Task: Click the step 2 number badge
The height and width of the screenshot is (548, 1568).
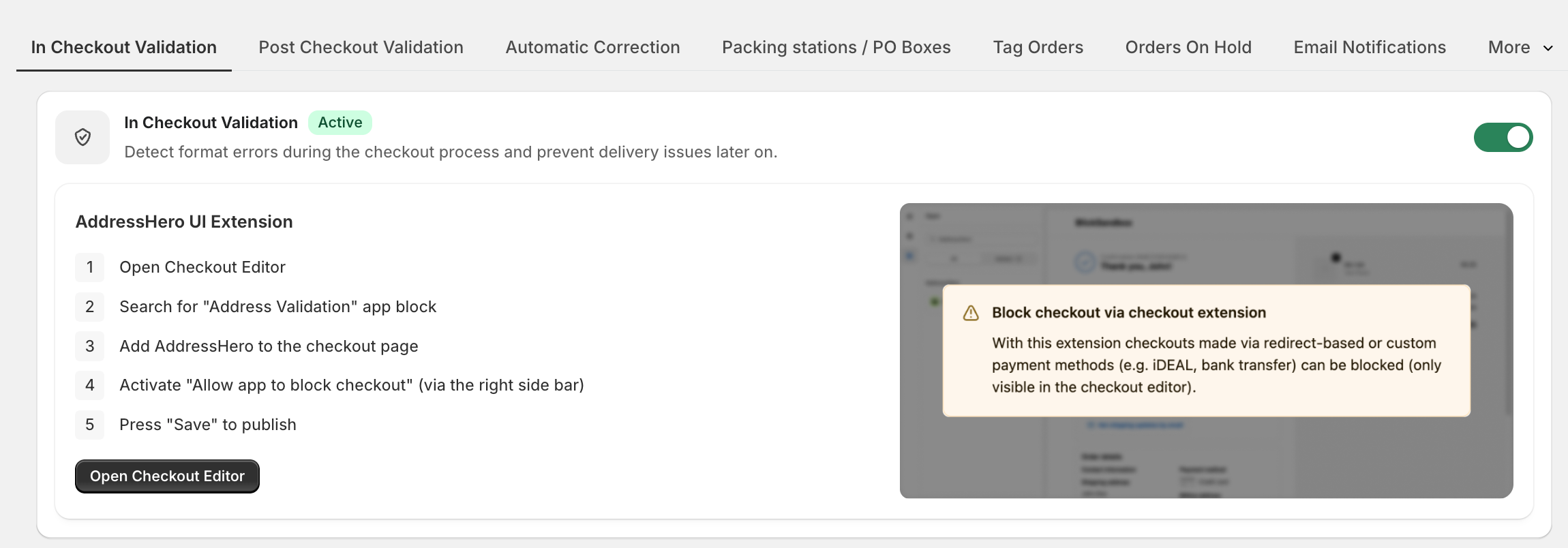Action: tap(90, 307)
